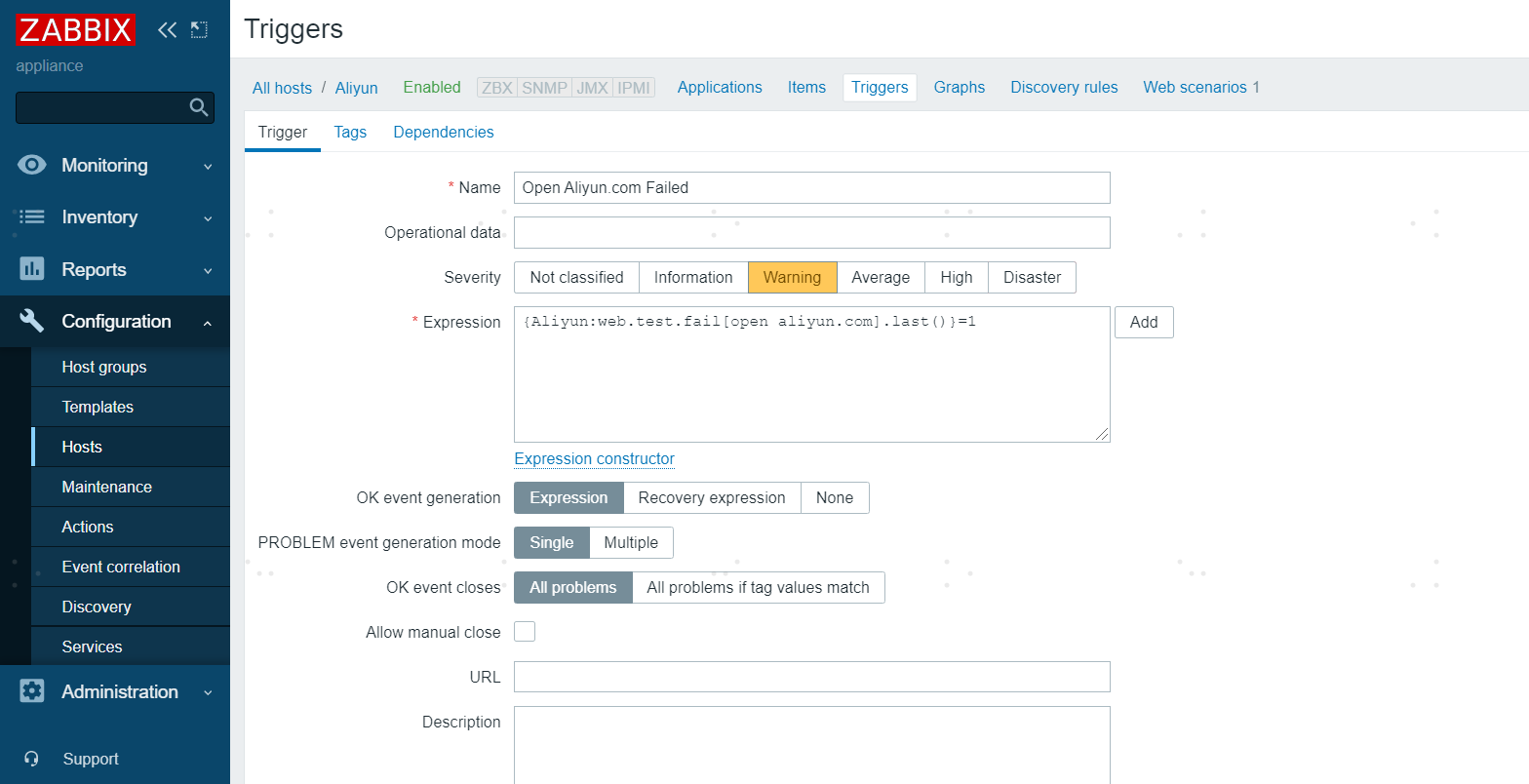Image resolution: width=1529 pixels, height=784 pixels.
Task: Set severity to High
Action: (x=957, y=277)
